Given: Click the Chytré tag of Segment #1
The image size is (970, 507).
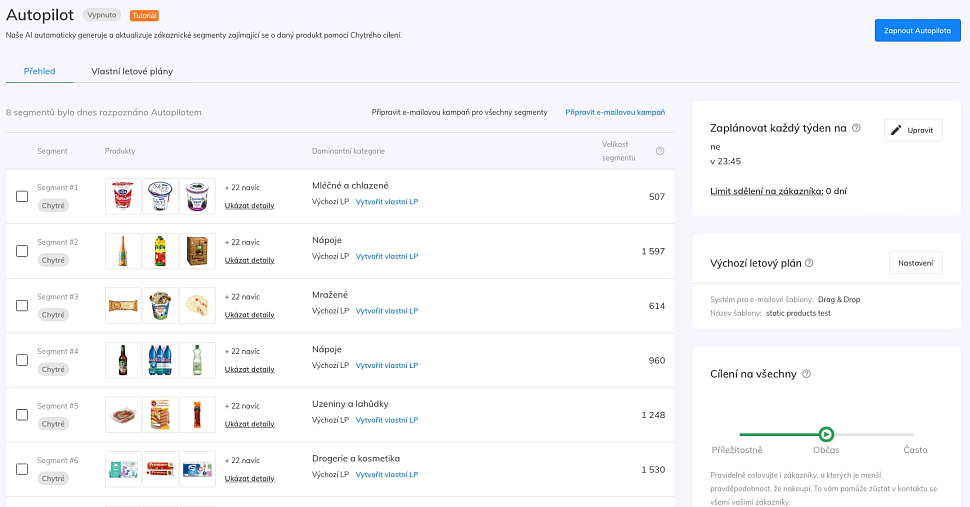Looking at the screenshot, I should pos(53,206).
